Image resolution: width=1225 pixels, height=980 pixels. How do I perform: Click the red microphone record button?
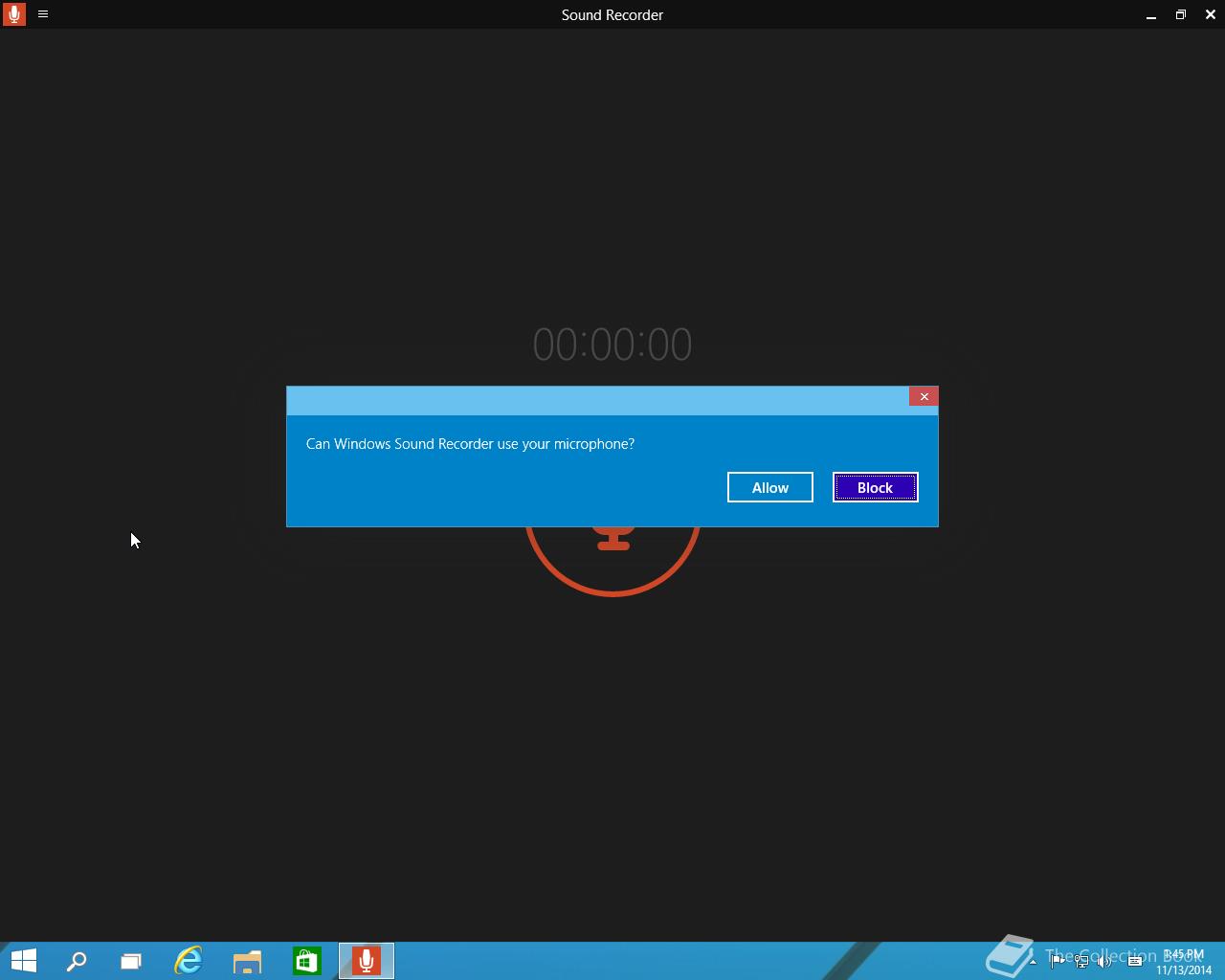pos(612,560)
